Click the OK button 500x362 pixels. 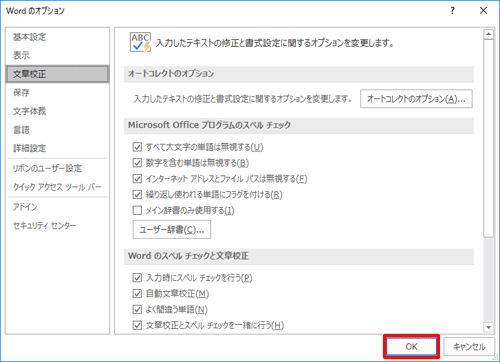click(411, 347)
